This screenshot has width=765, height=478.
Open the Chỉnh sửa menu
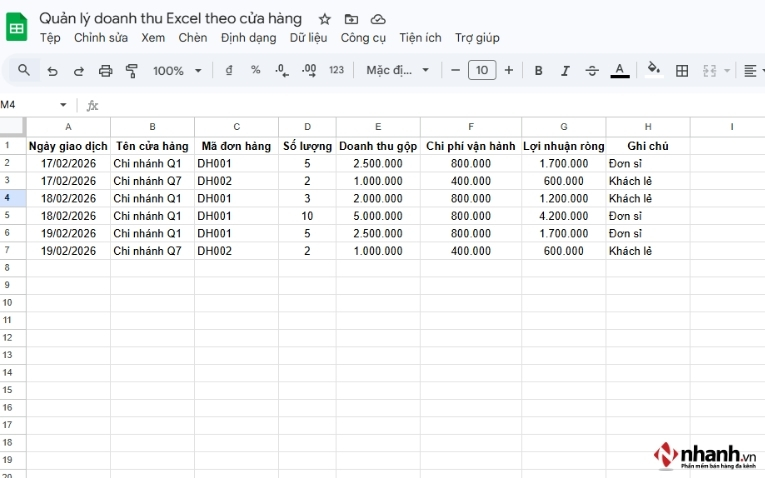point(101,38)
